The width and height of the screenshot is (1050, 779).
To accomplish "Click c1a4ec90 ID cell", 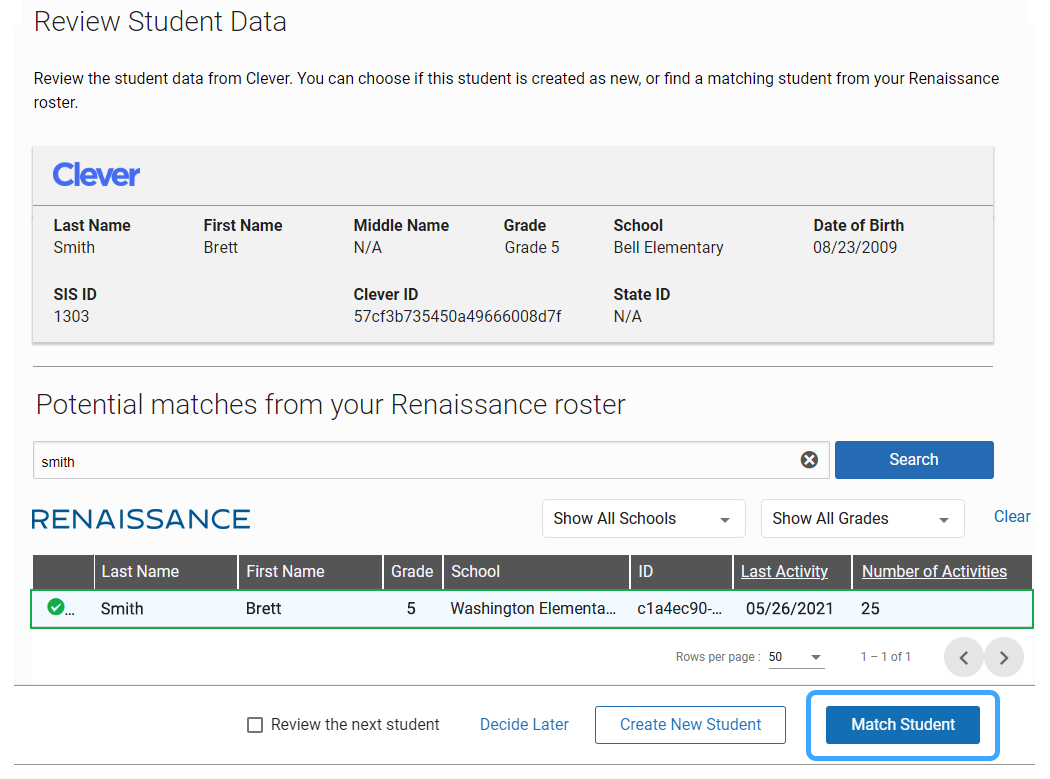I will pos(680,609).
